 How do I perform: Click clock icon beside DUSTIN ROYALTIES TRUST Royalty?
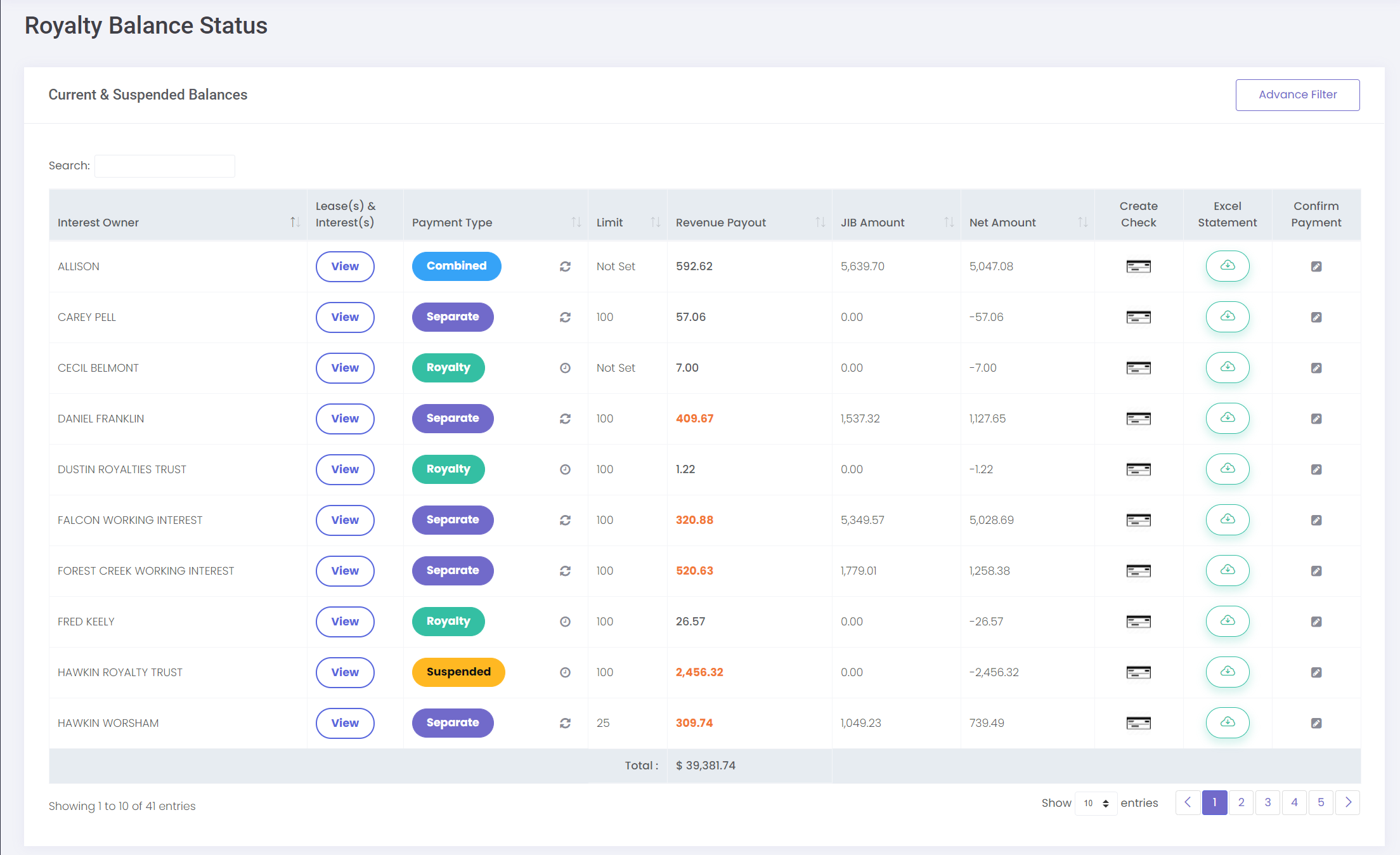point(565,469)
